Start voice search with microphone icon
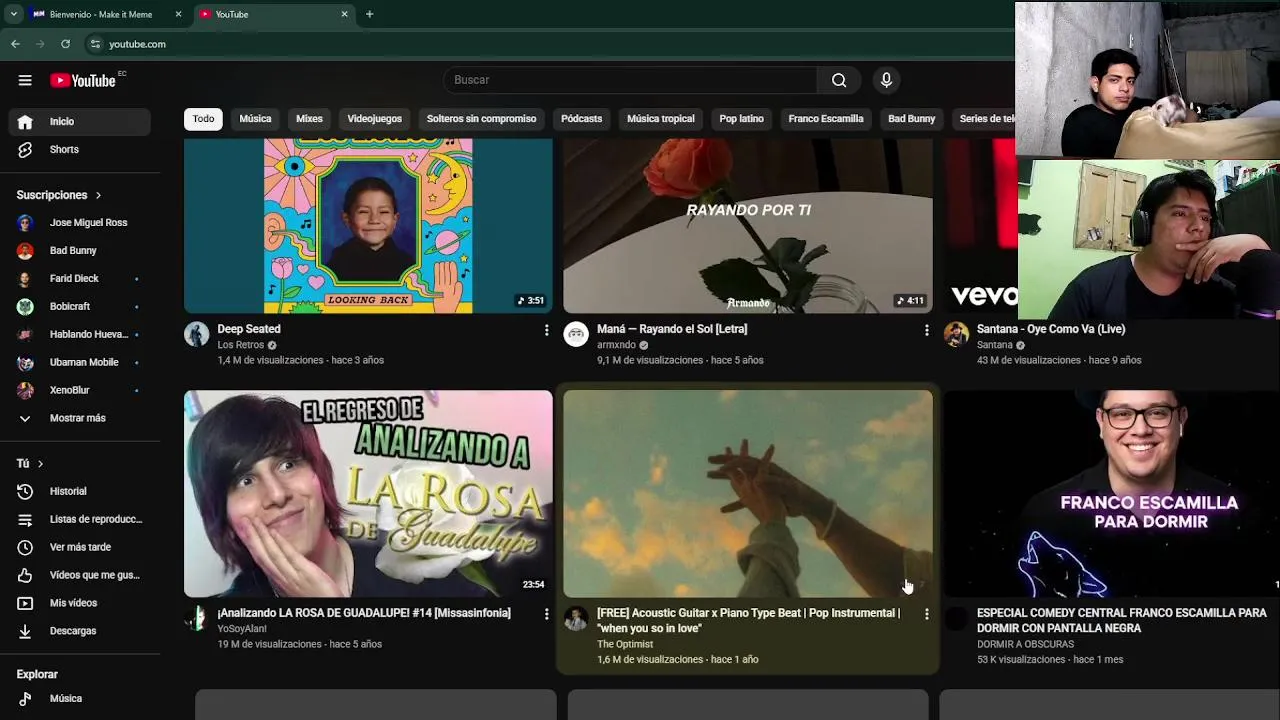 (x=886, y=80)
